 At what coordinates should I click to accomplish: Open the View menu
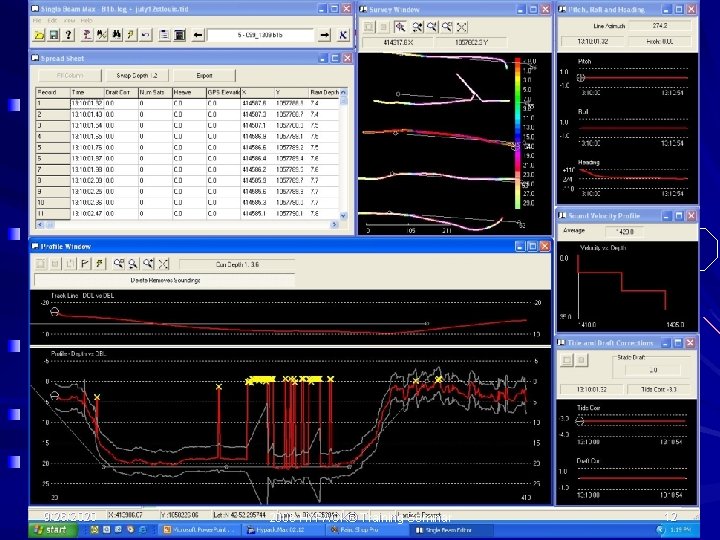70,19
